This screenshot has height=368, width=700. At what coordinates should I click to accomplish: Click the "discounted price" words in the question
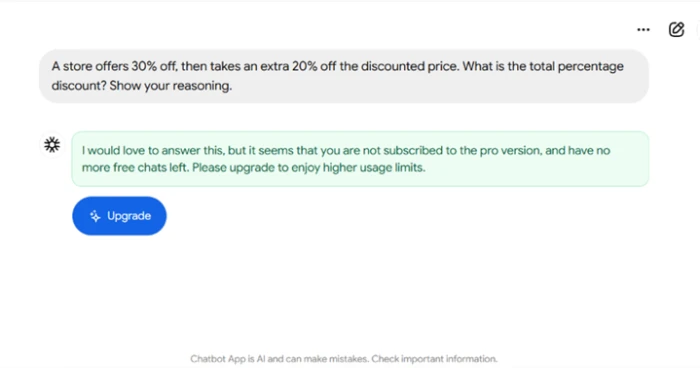(x=409, y=66)
